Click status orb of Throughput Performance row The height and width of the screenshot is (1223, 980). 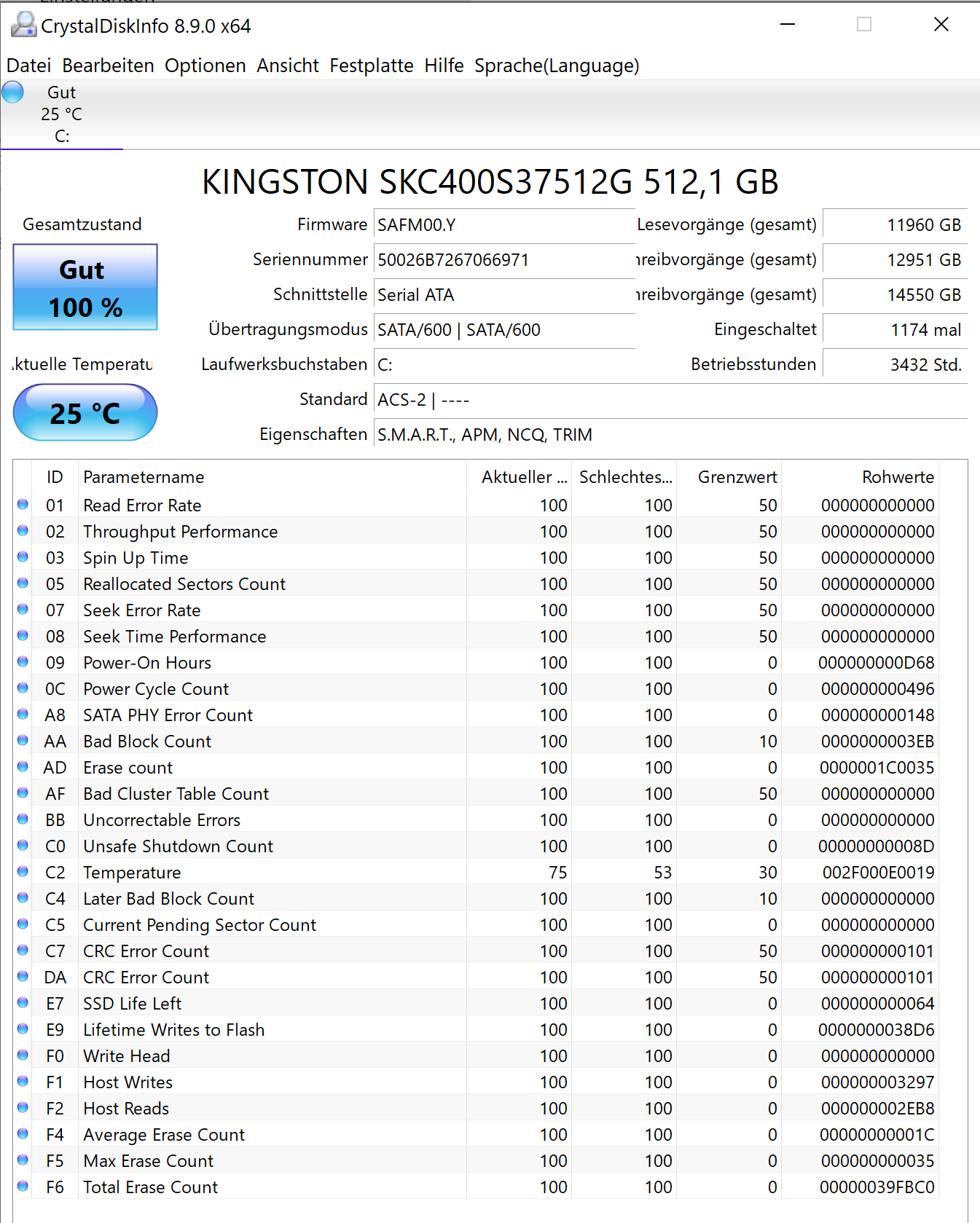click(x=23, y=530)
